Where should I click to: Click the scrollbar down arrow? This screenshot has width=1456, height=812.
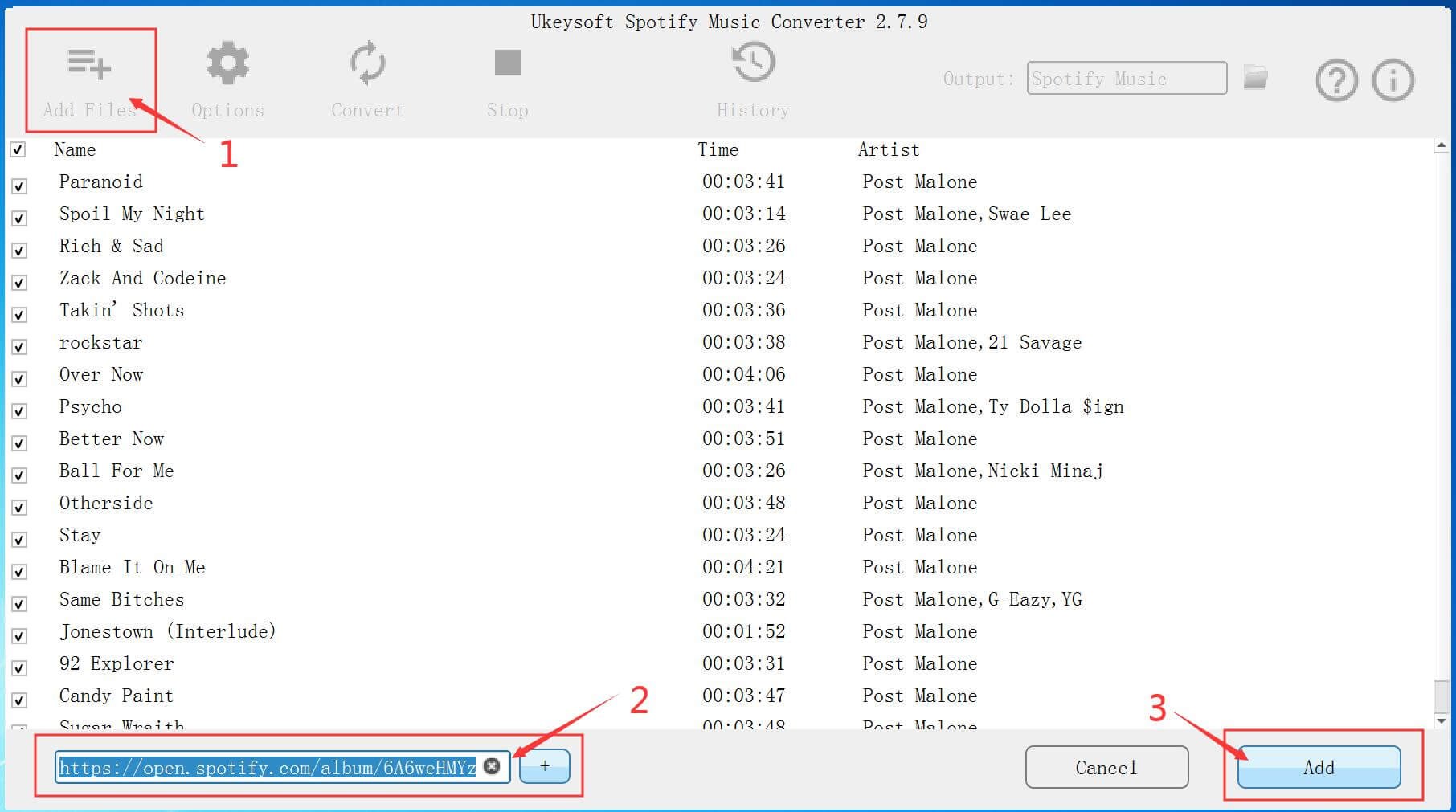1442,720
